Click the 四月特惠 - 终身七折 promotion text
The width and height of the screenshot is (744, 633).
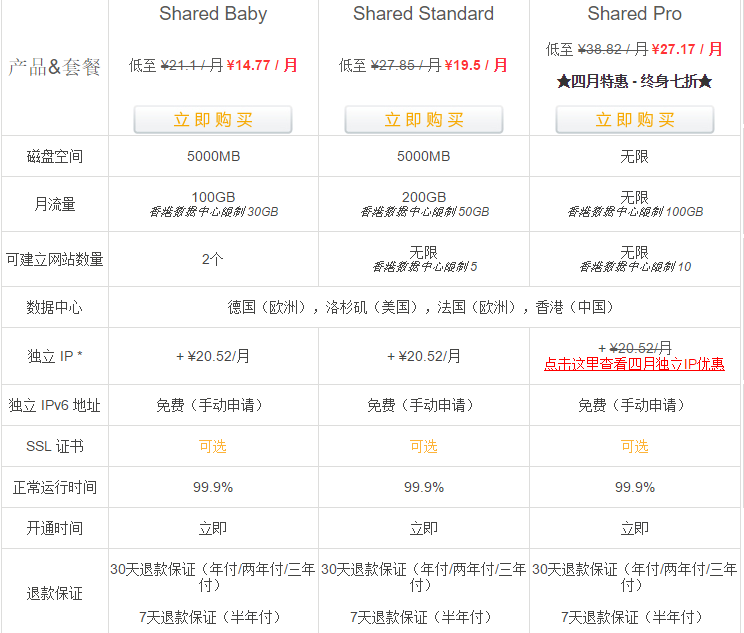634,82
